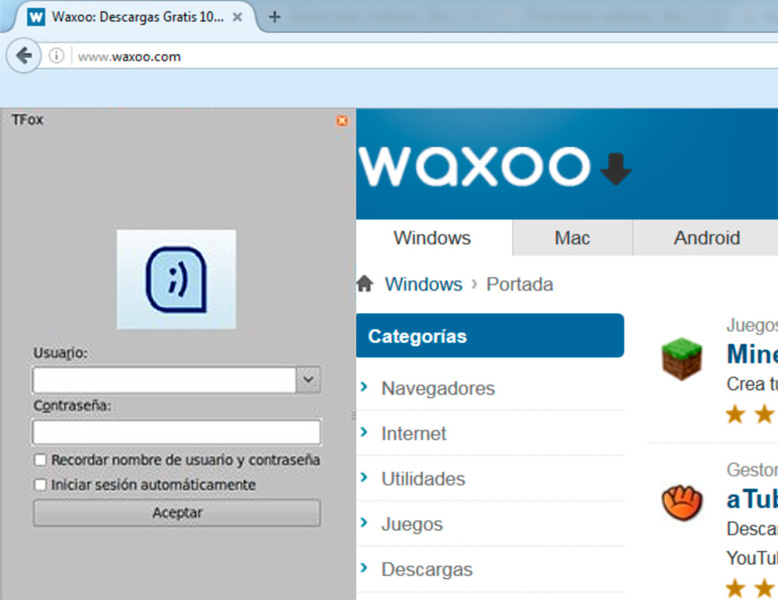Select the Waxoo Descargas Gratis browser tab
778x600 pixels.
(137, 17)
